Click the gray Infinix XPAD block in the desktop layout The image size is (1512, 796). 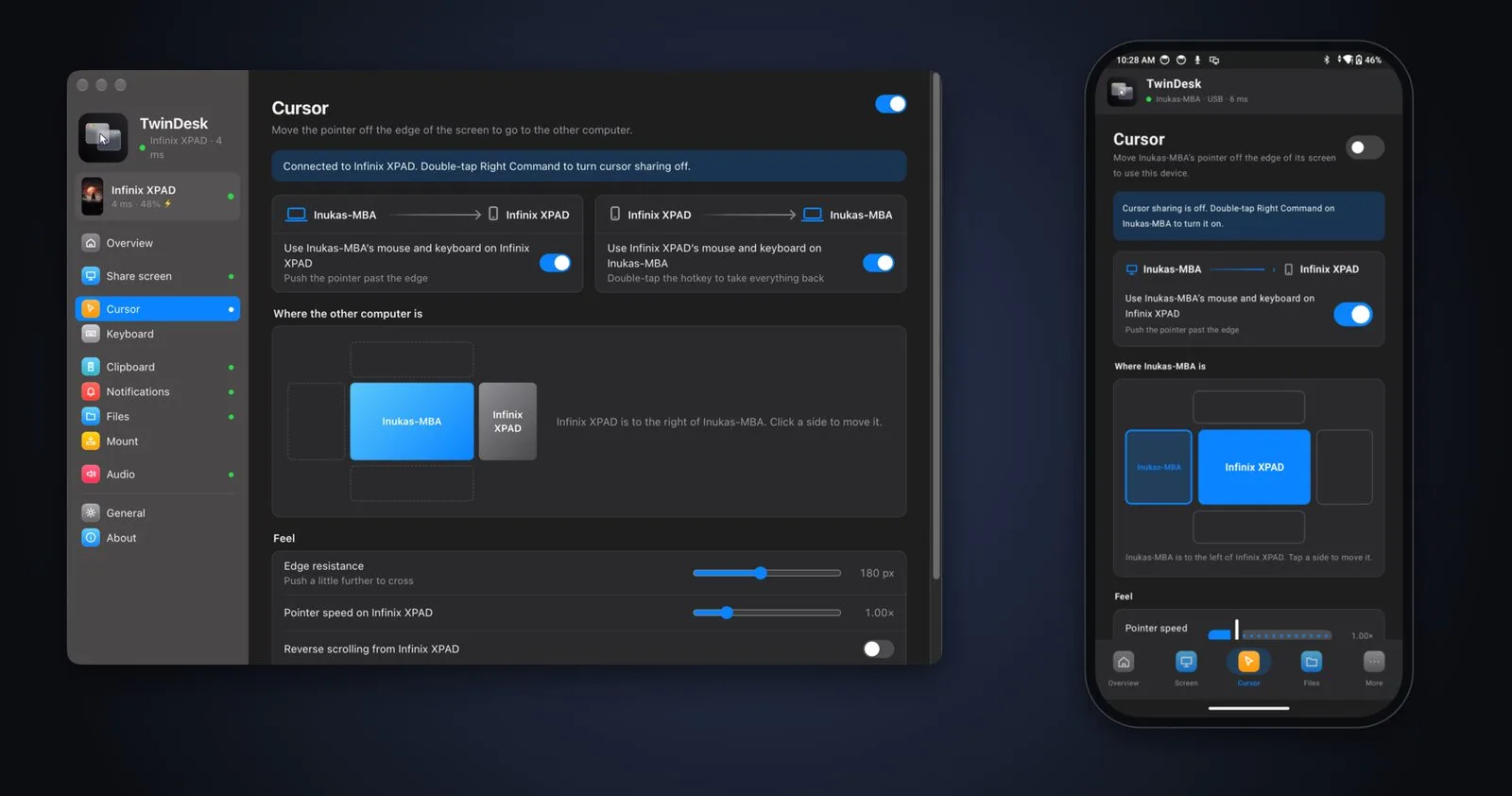pyautogui.click(x=507, y=422)
